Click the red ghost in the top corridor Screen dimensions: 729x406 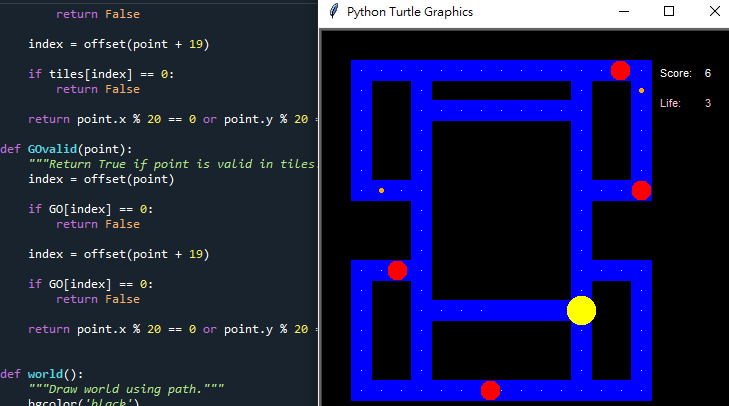tap(620, 71)
